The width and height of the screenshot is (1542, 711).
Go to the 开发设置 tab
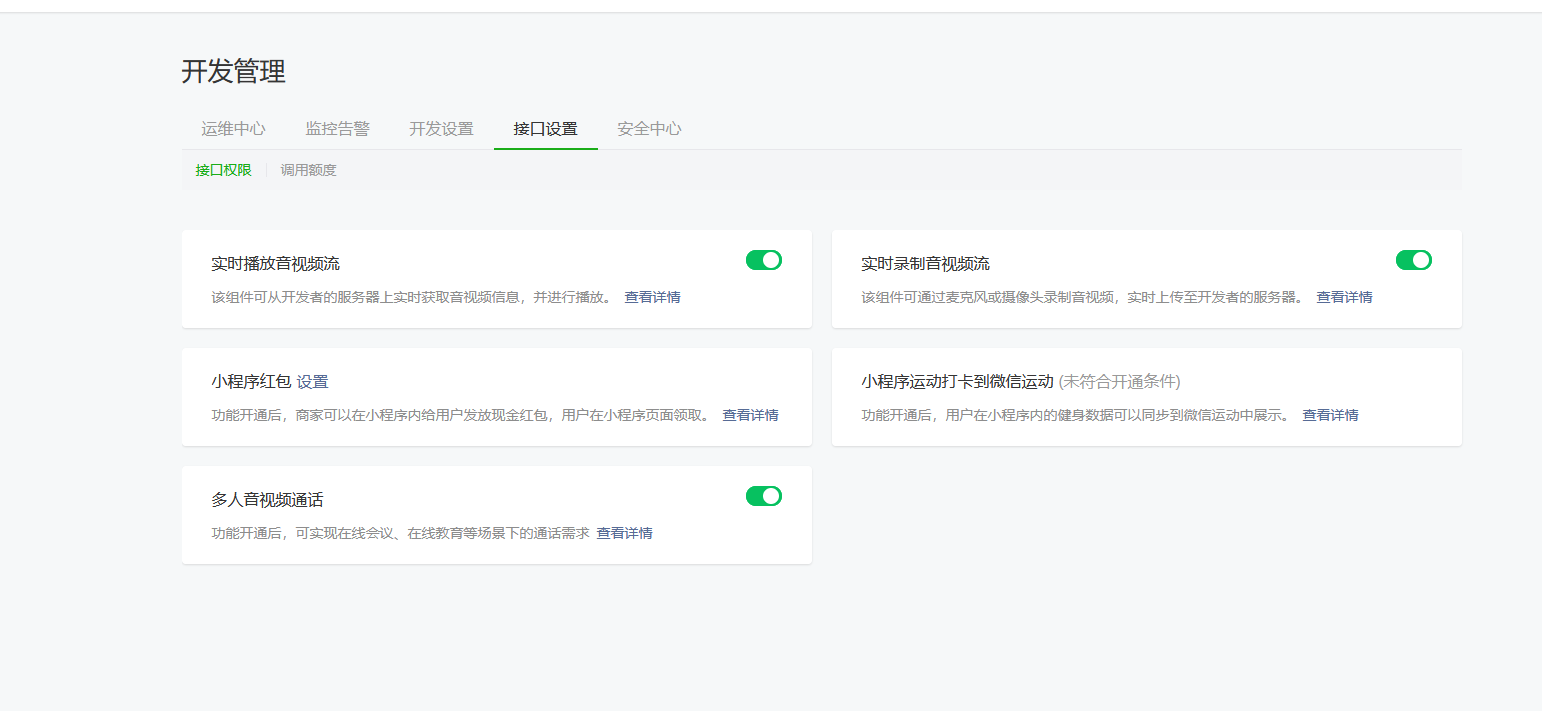[x=441, y=129]
